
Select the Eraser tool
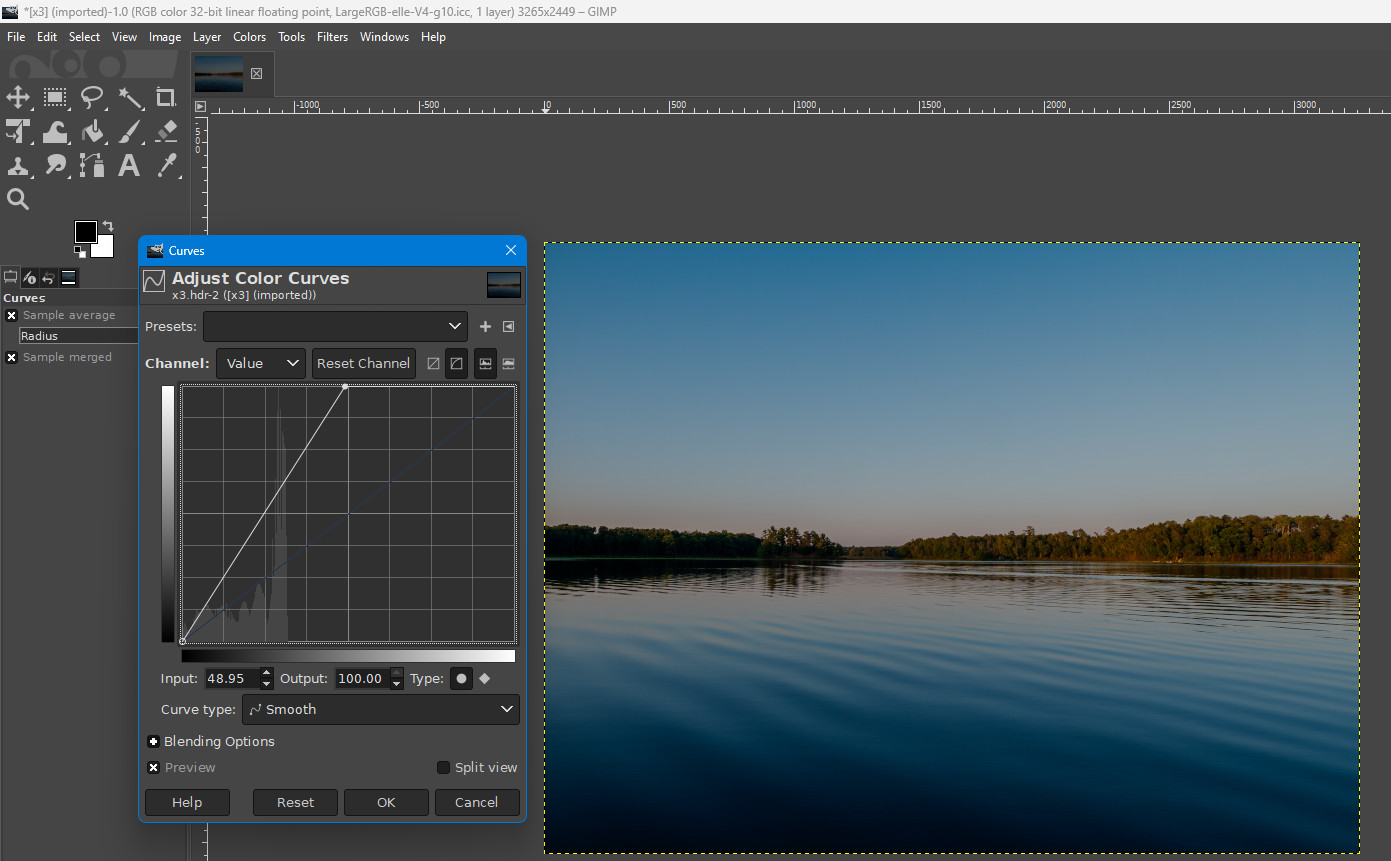165,131
